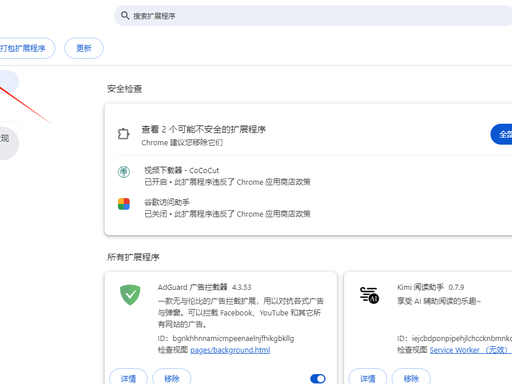Click the search magnifier icon
This screenshot has width=512, height=384.
click(x=125, y=15)
